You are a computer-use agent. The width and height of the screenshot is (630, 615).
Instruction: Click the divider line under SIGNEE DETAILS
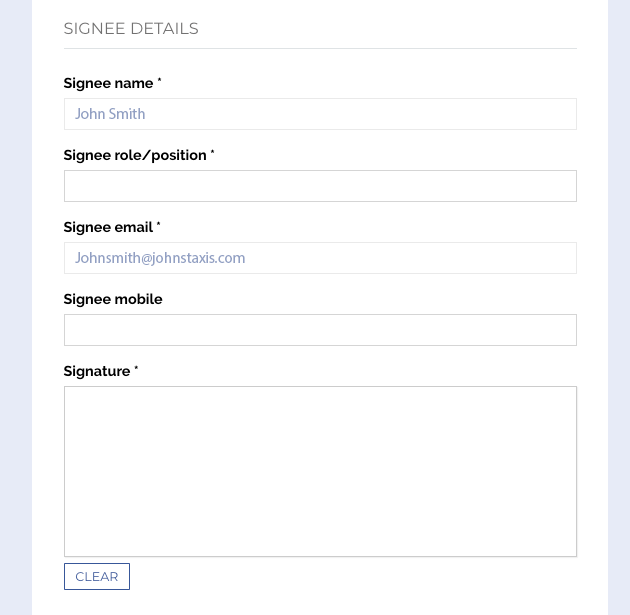pyautogui.click(x=320, y=48)
